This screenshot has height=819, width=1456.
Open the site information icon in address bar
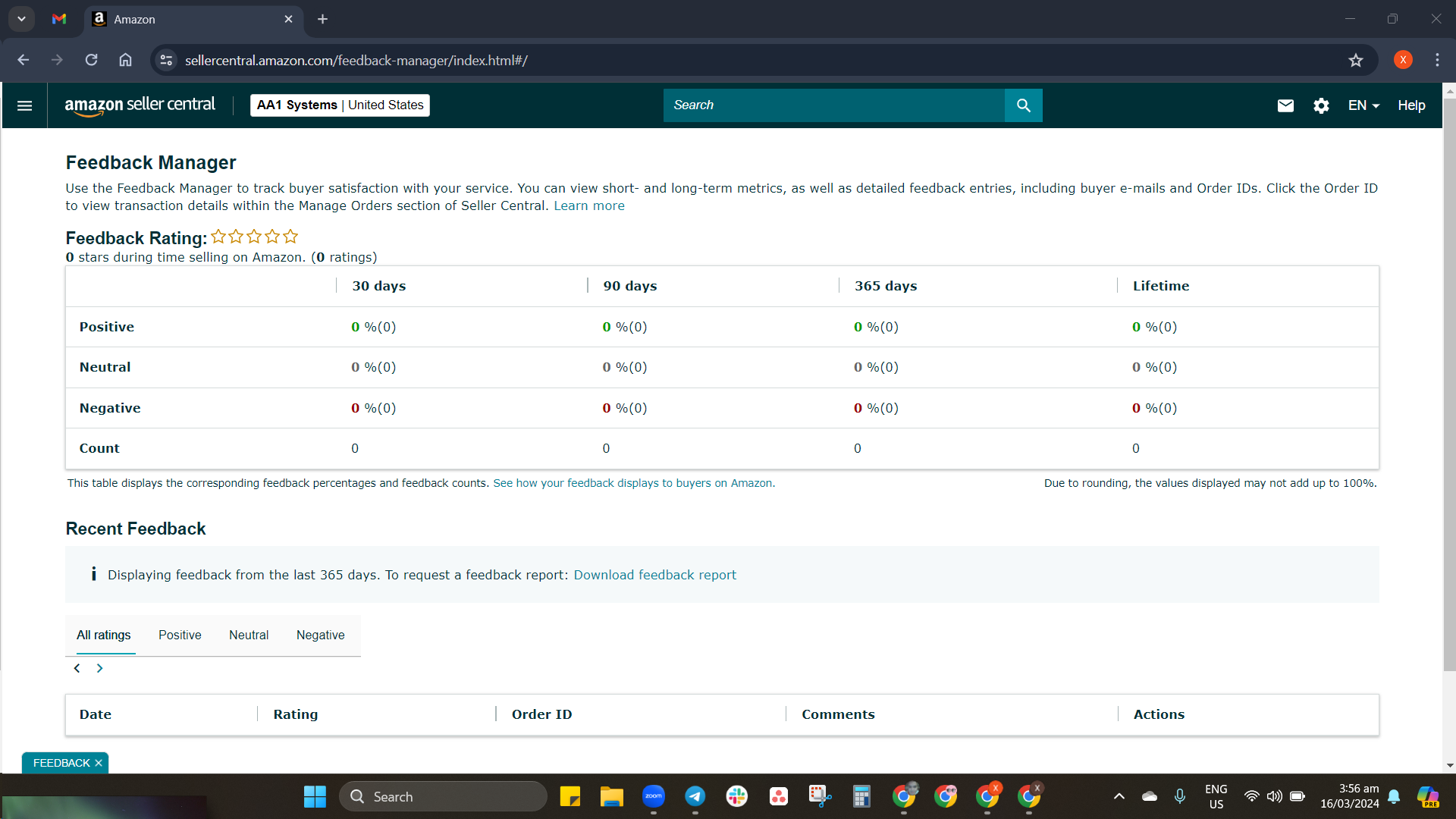coord(167,60)
